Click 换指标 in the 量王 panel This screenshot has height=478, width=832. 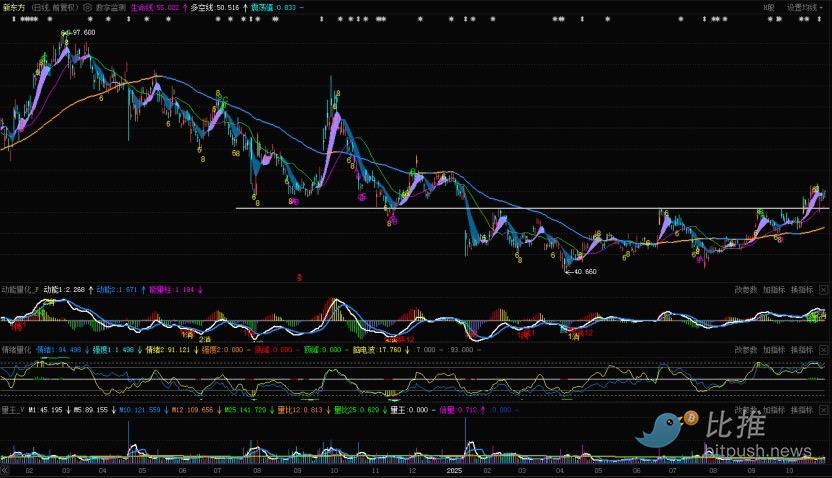[802, 410]
